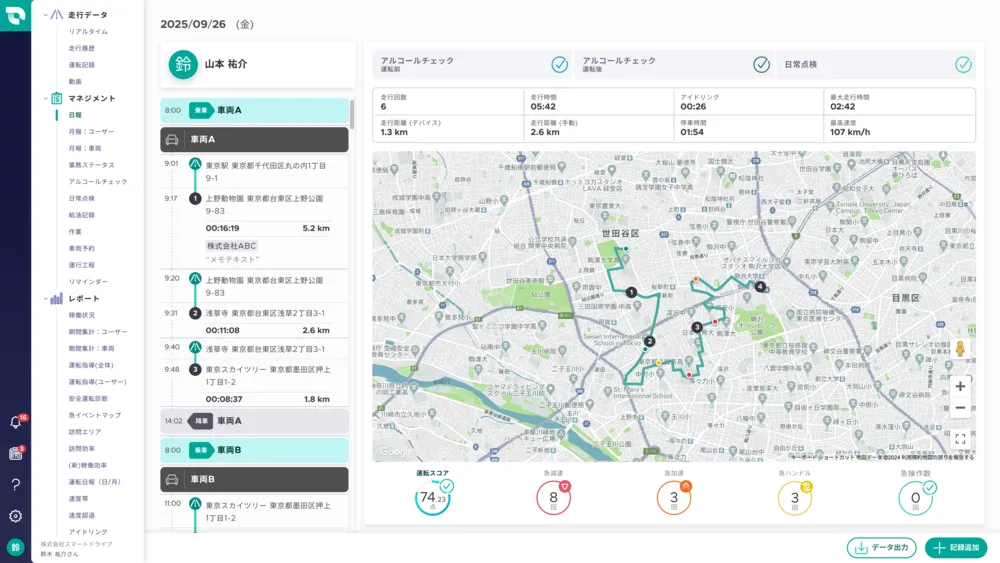Collapse the レポート section
This screenshot has width=1000, height=563.
click(x=45, y=298)
